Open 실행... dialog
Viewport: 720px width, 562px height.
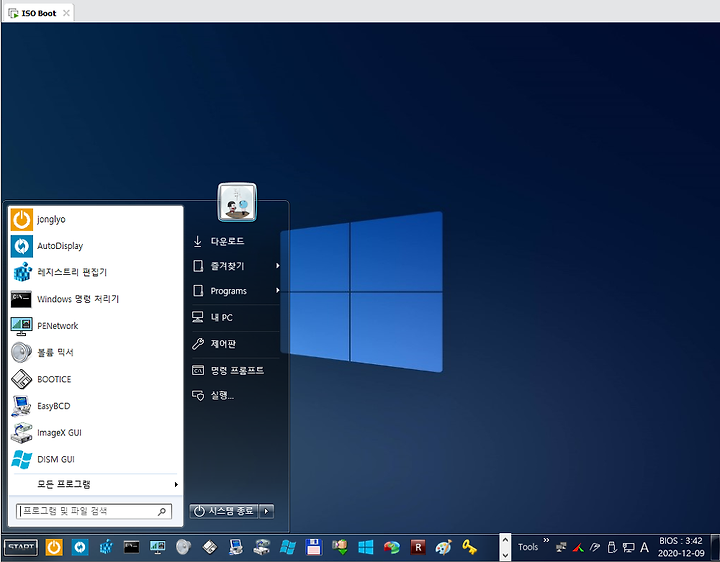click(x=235, y=395)
